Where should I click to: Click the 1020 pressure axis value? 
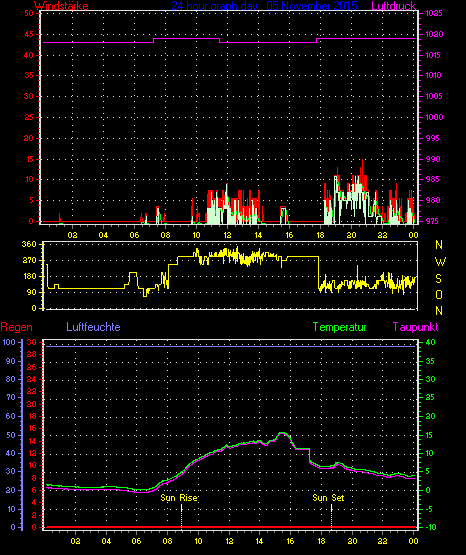point(434,34)
